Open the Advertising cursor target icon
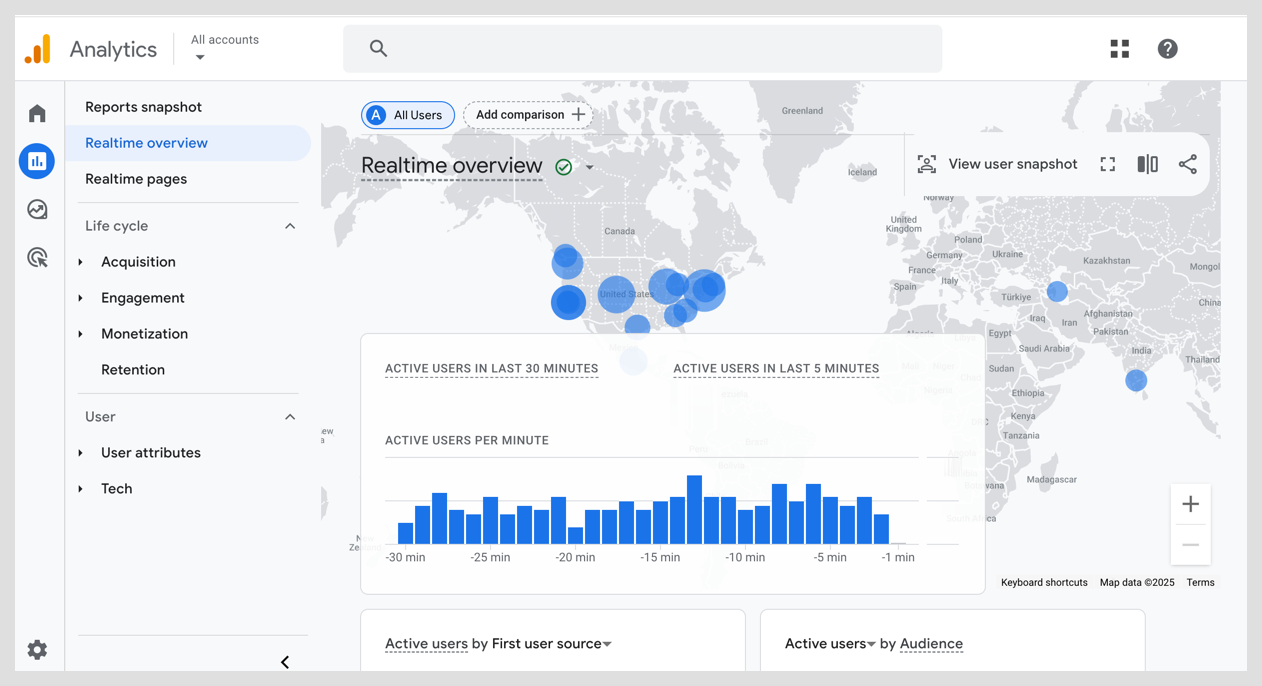The height and width of the screenshot is (686, 1262). click(x=37, y=258)
